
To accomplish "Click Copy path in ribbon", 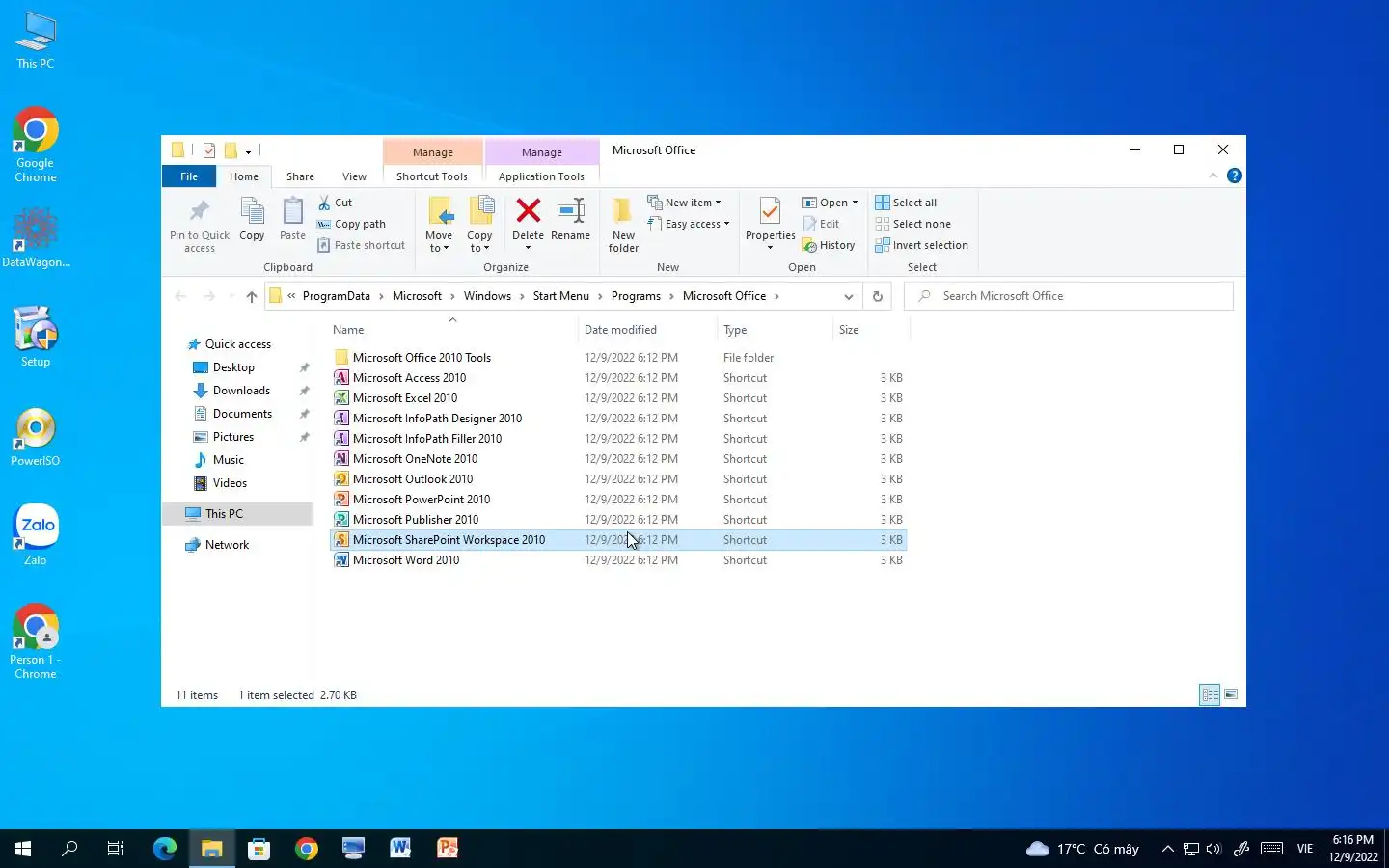I will point(352,224).
